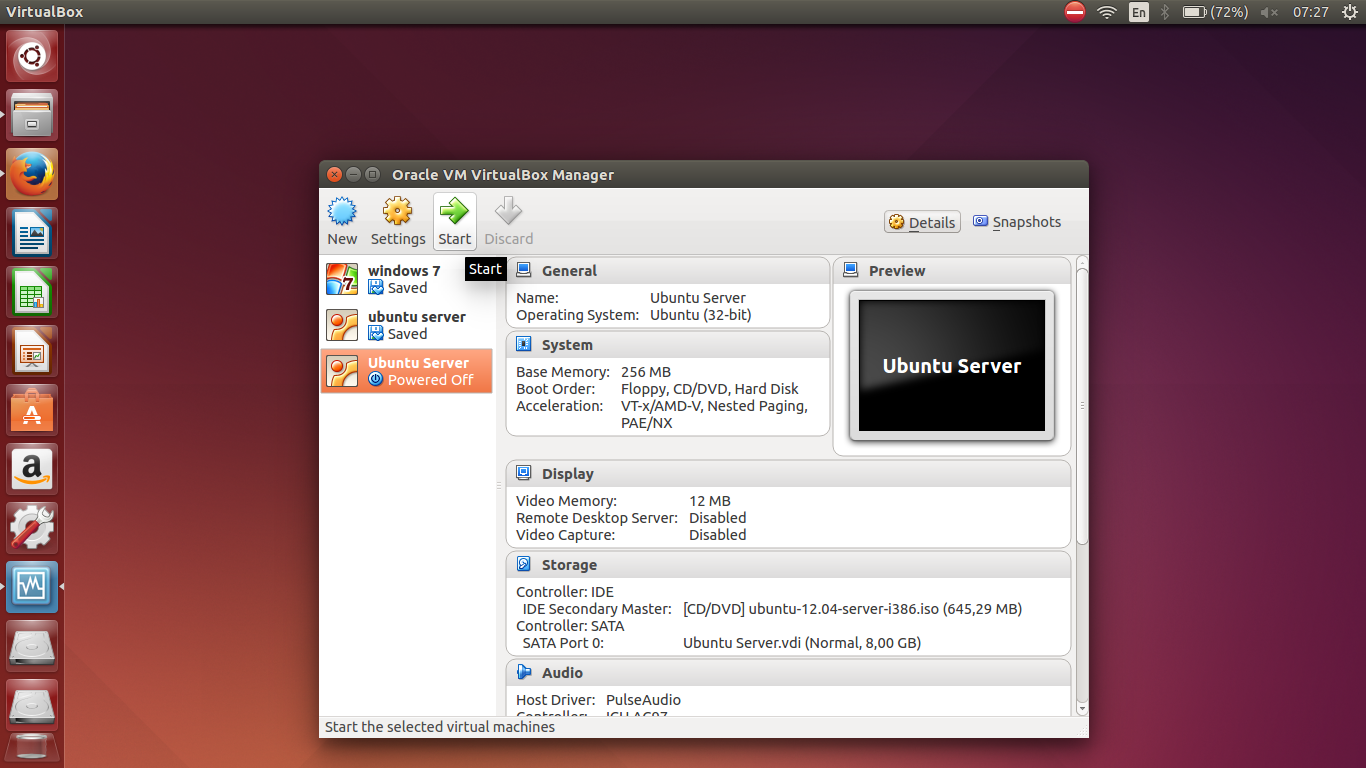
Task: Click the Discard toolbar icon
Action: tap(508, 220)
